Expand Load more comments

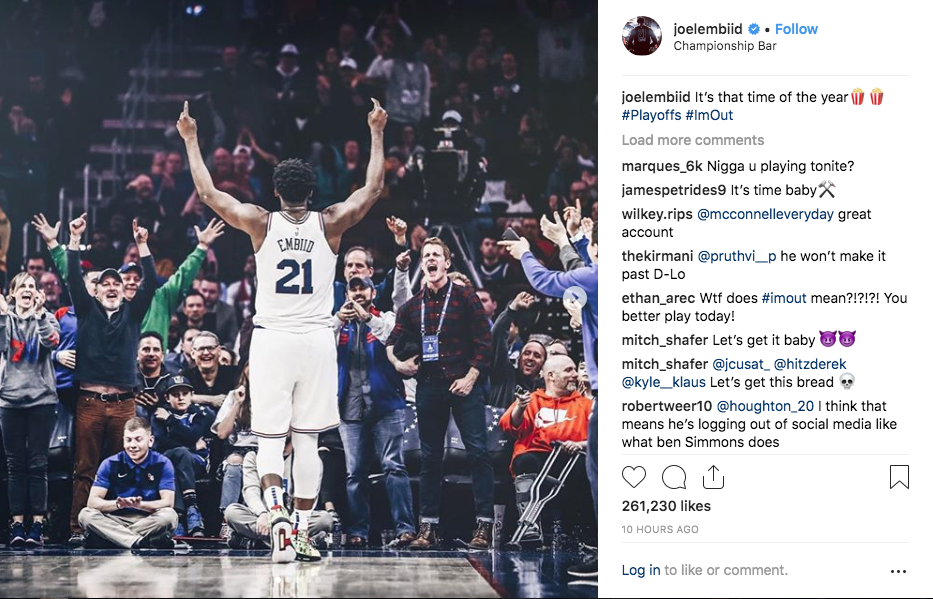693,140
